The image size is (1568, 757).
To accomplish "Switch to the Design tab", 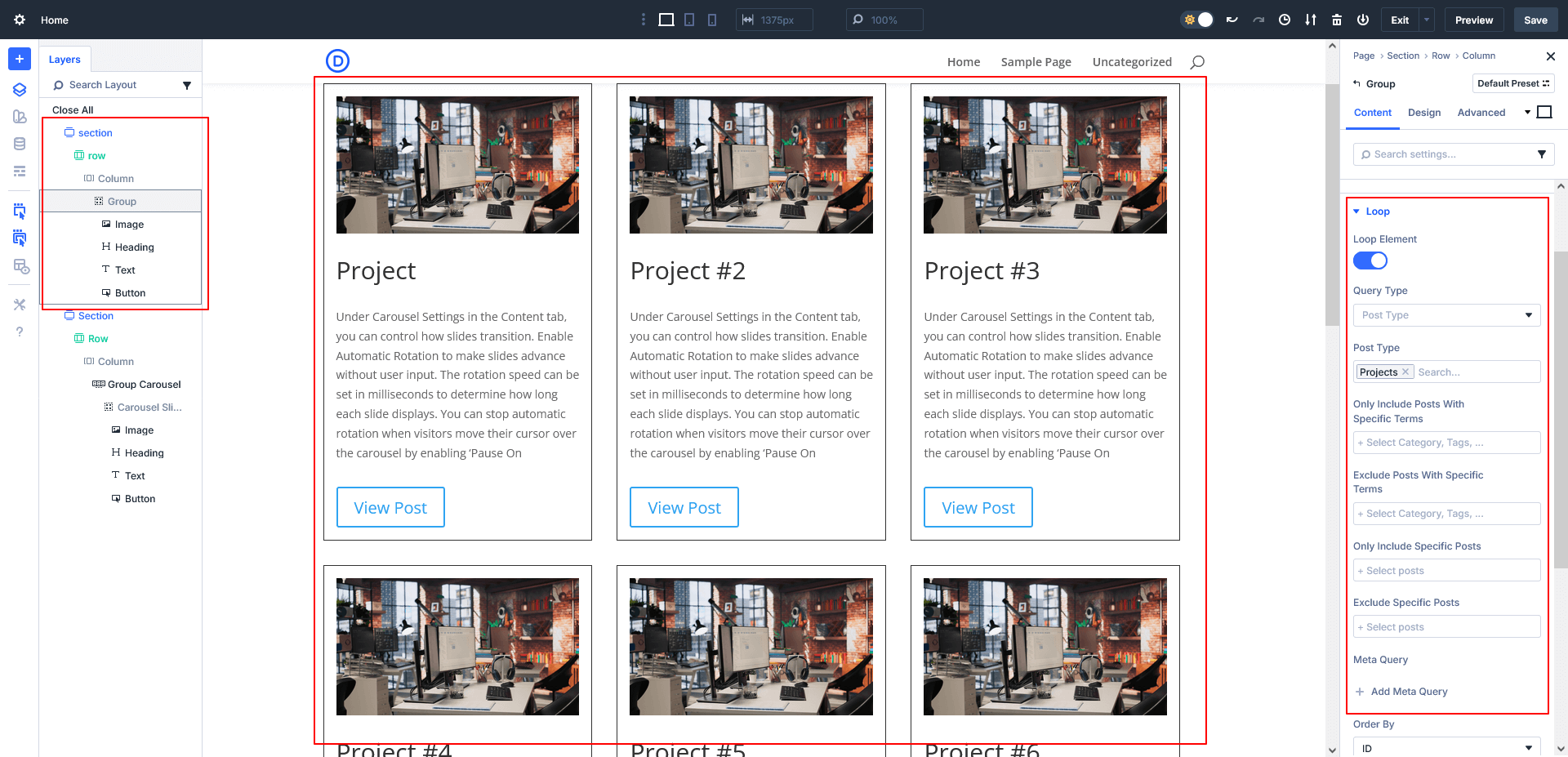I will (x=1423, y=113).
